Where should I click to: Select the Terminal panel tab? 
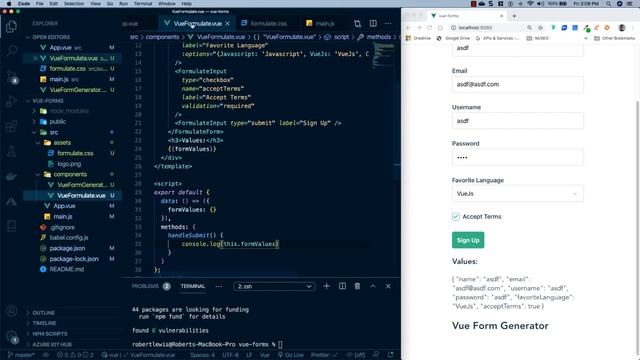pos(193,286)
